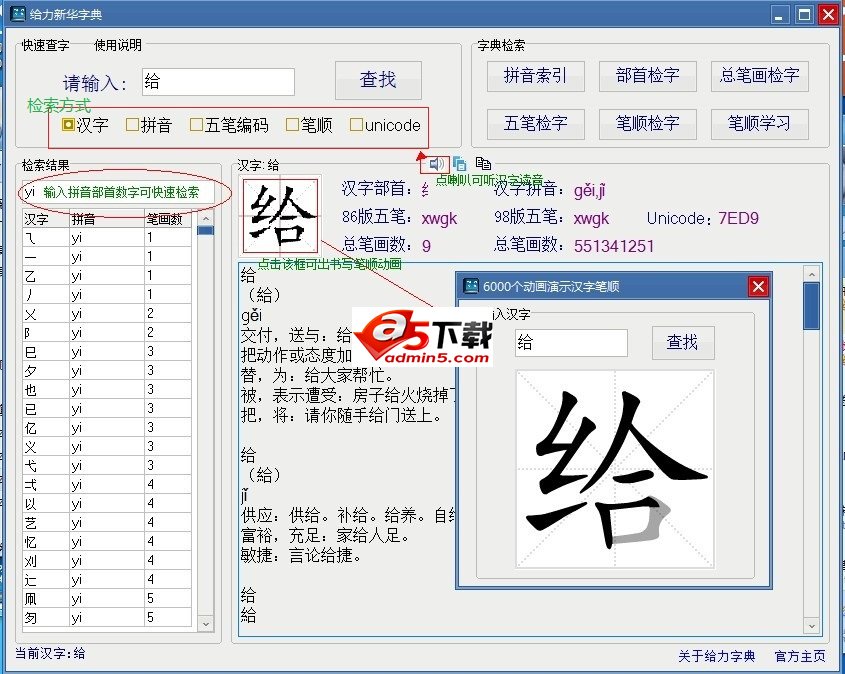This screenshot has height=674, width=845.
Task: Open the 官方主页 link
Action: pos(800,656)
